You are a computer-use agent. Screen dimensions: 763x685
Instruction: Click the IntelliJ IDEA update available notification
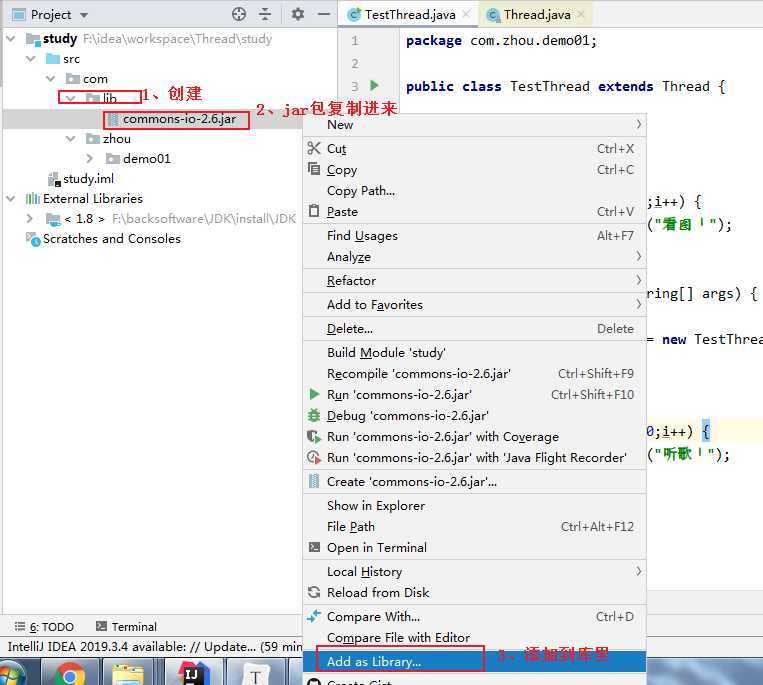(155, 647)
